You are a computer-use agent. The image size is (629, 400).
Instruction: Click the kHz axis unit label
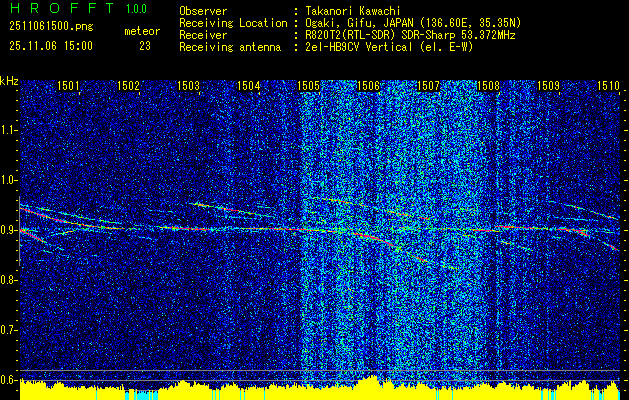click(x=9, y=81)
